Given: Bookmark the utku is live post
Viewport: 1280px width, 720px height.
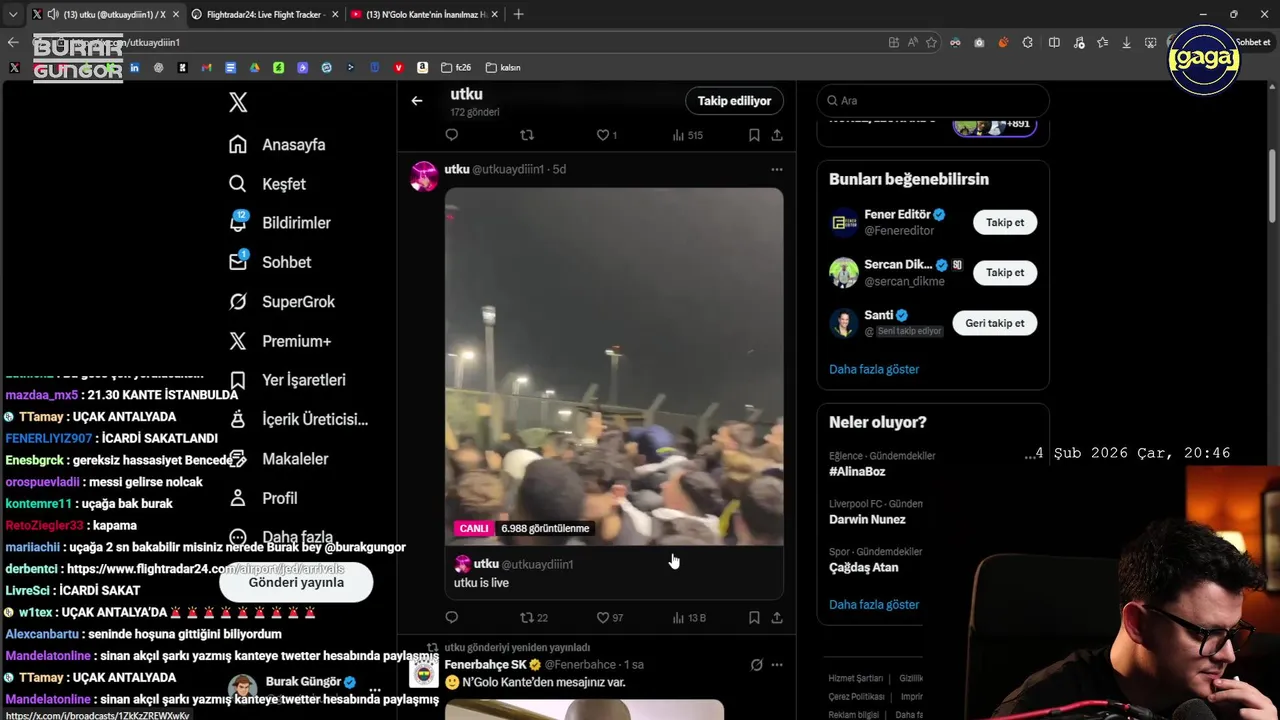Looking at the screenshot, I should tap(754, 618).
